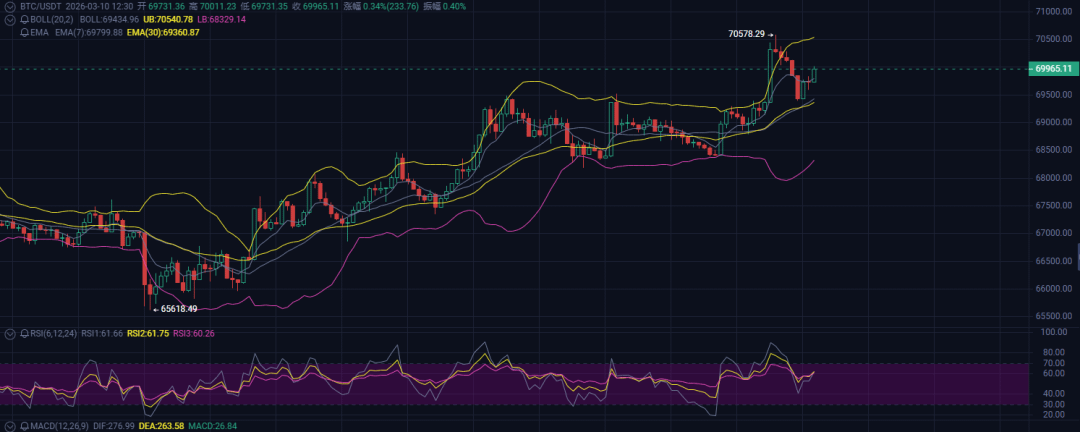Click the RSI3:60.26 value

click(x=194, y=333)
